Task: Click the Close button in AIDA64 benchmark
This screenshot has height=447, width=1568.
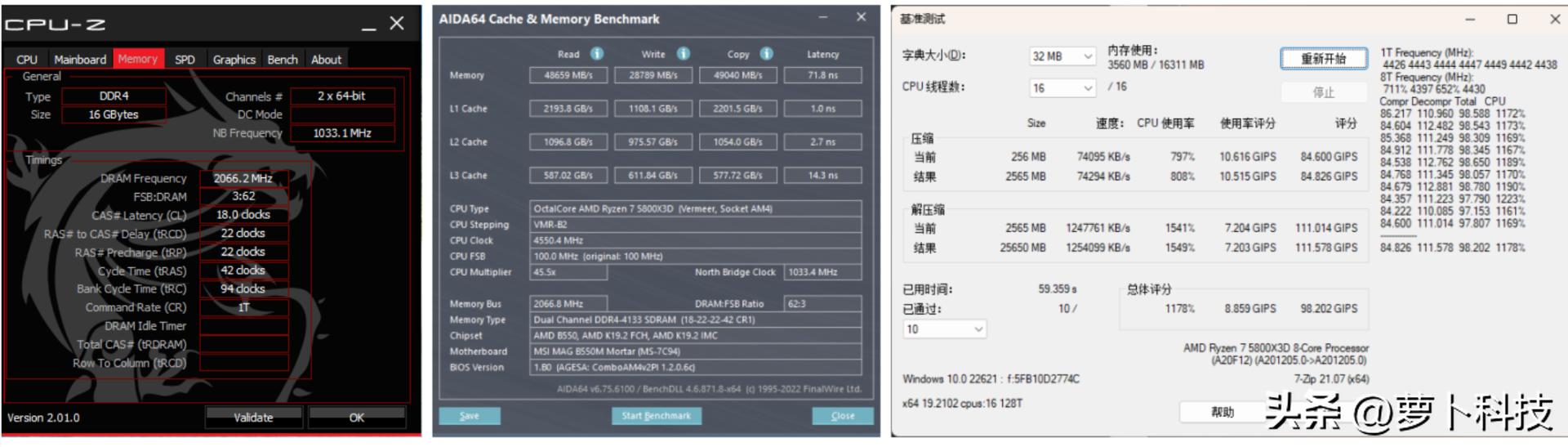Action: (843, 416)
